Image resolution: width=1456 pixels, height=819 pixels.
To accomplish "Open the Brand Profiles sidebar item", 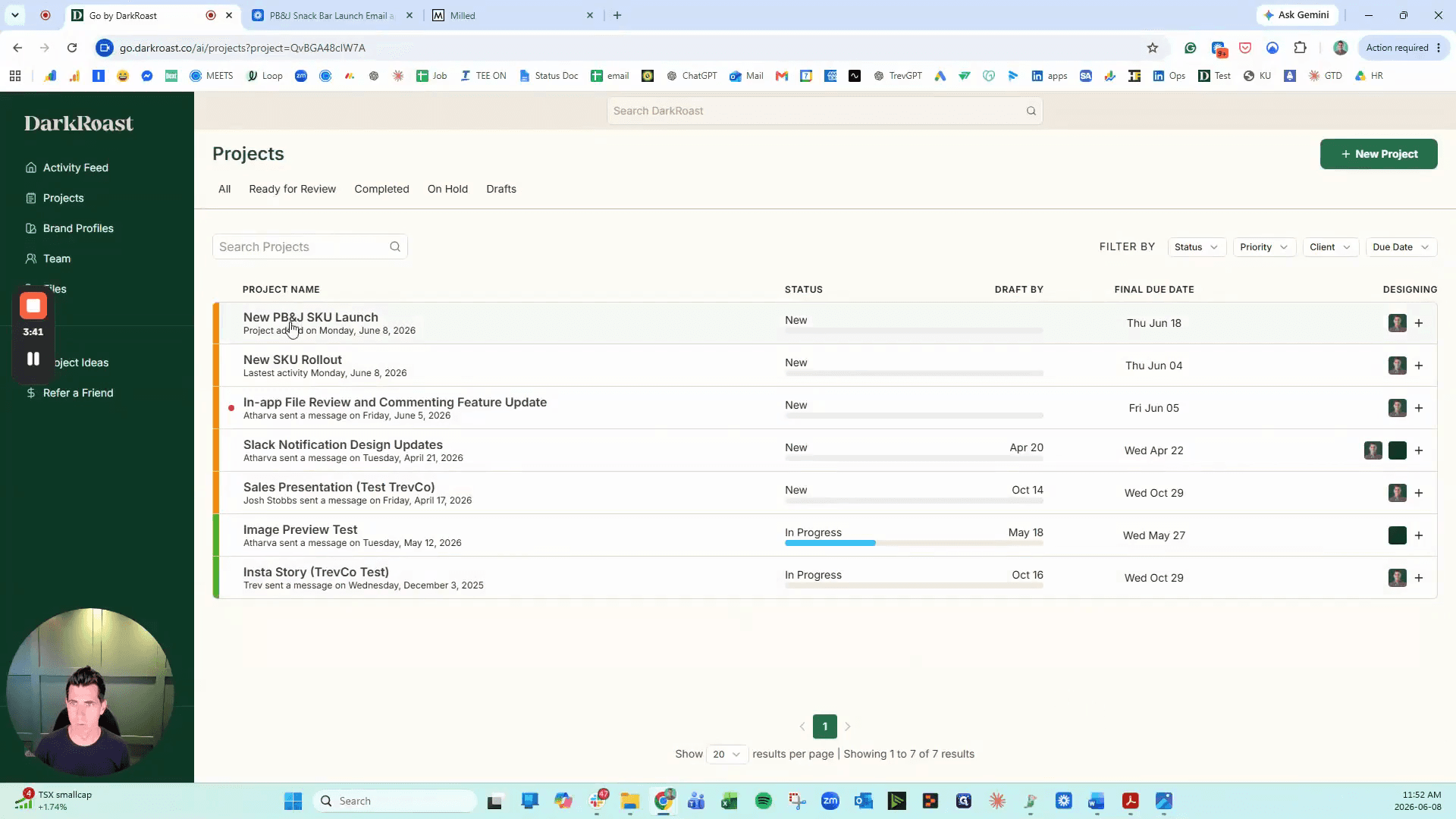I will click(69, 228).
